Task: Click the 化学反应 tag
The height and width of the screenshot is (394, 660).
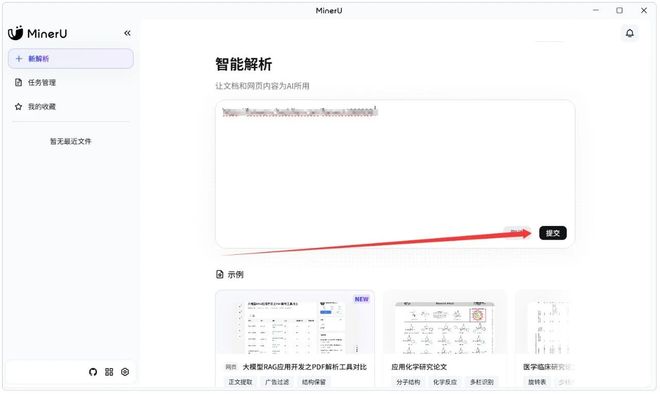Action: tap(445, 382)
